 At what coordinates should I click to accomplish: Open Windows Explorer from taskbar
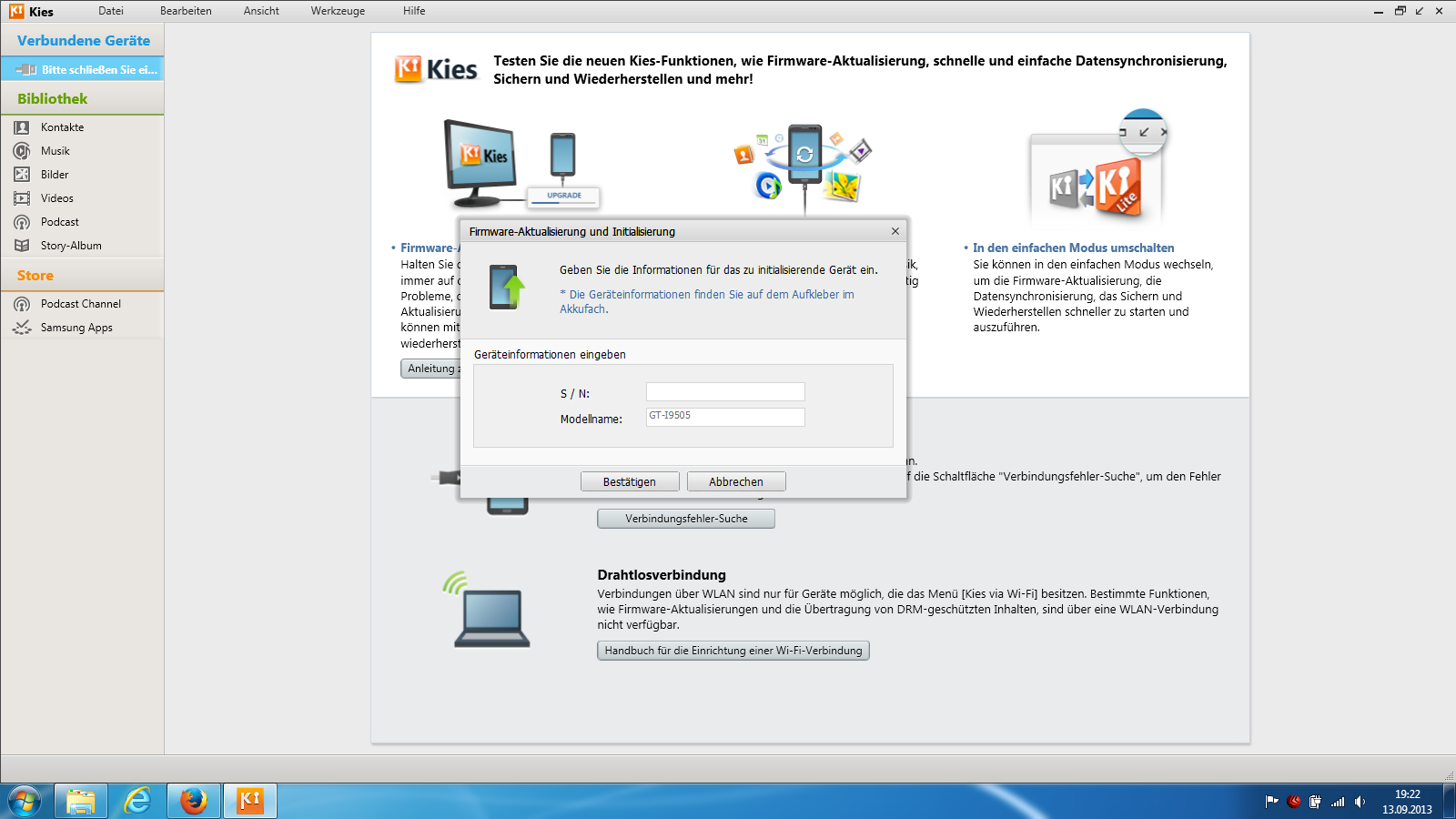pyautogui.click(x=81, y=802)
